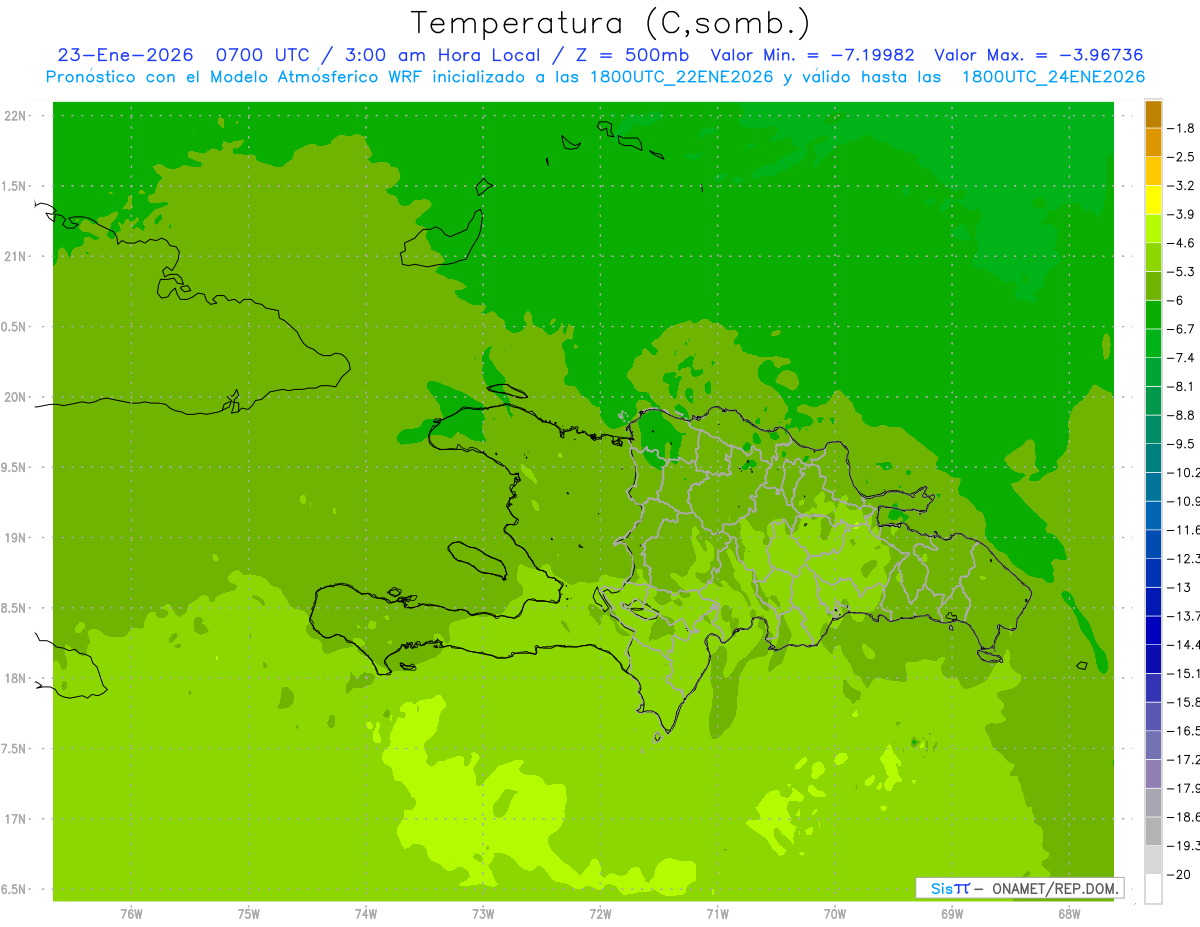Click the "Valor Min. = -7.19982" value
The width and height of the screenshot is (1200, 927).
(812, 55)
